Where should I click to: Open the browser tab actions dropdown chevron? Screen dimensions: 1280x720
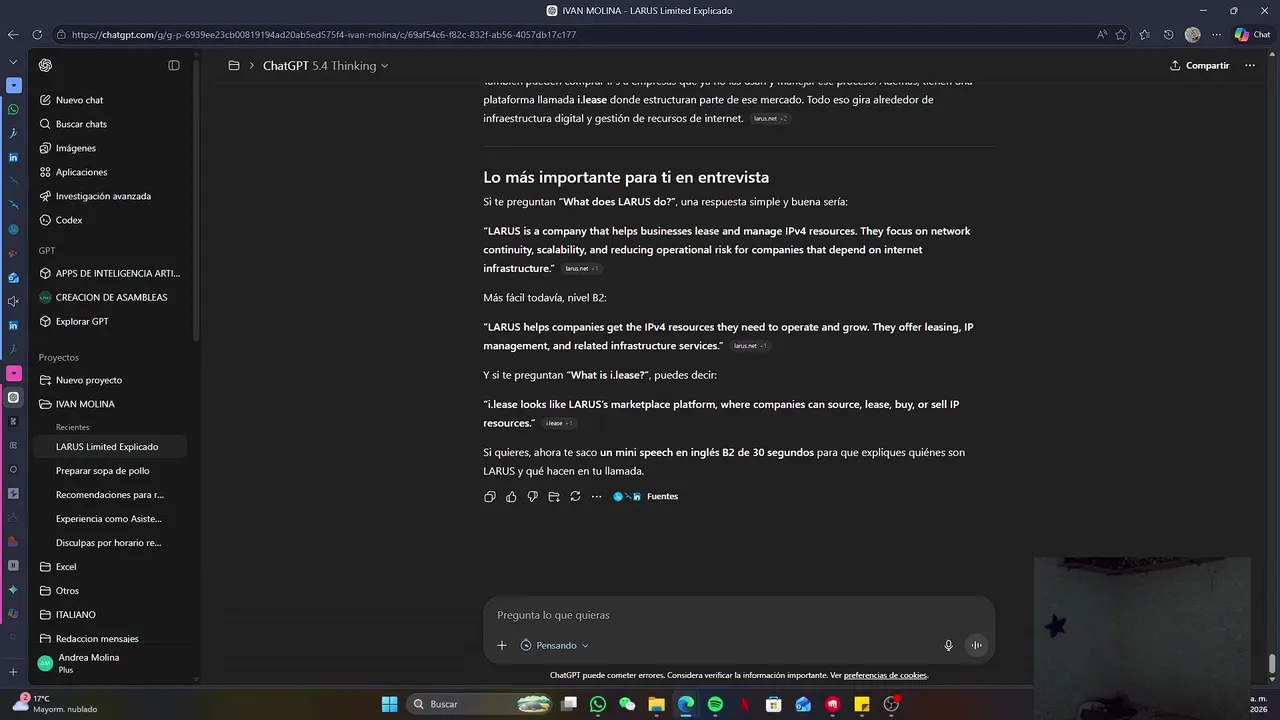click(x=13, y=62)
